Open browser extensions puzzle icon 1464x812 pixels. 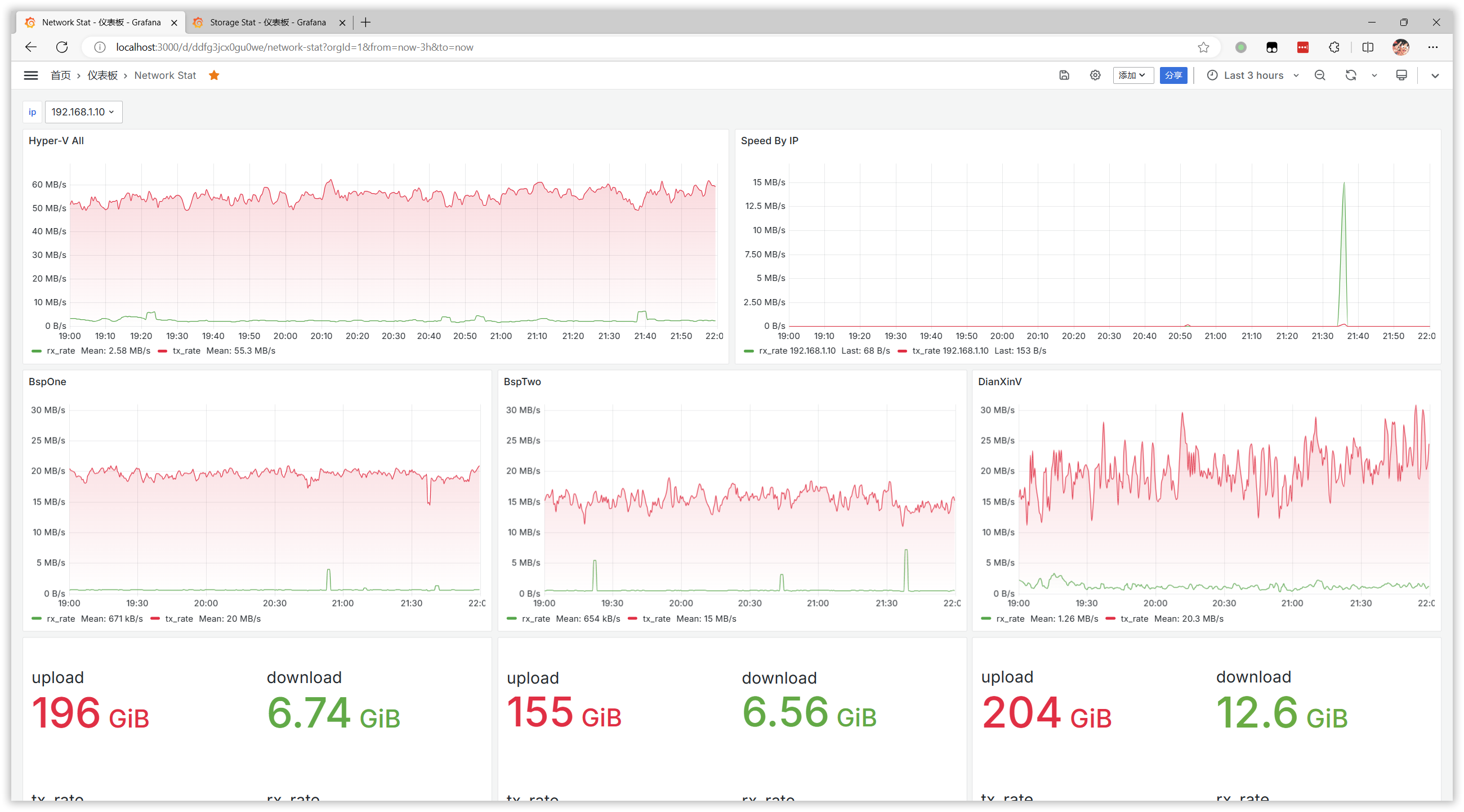click(1334, 47)
